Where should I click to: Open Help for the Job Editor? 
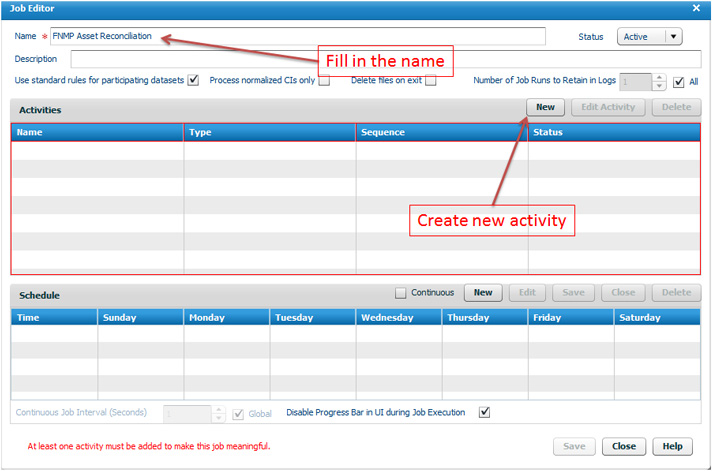[673, 446]
